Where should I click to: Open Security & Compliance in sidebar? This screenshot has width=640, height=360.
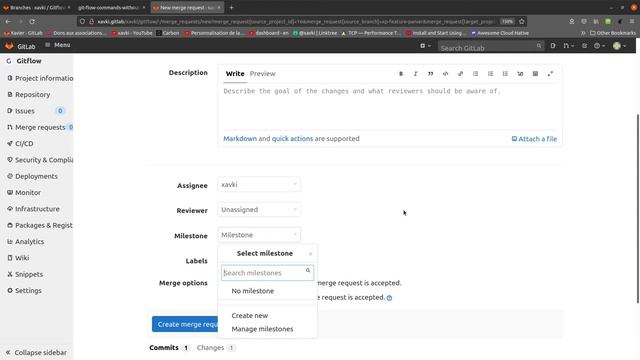[40, 160]
